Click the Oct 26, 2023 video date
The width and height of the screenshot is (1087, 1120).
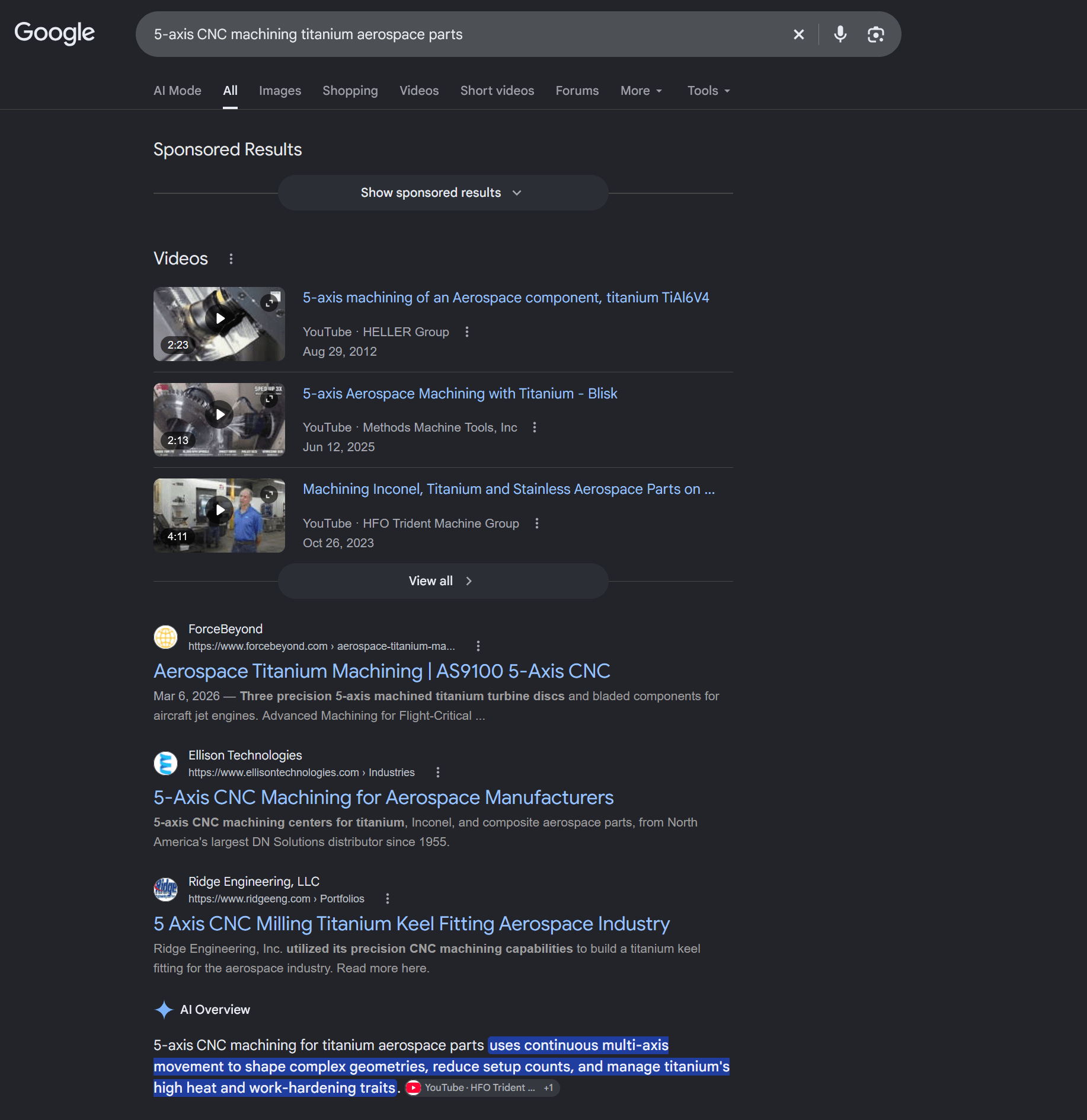pyautogui.click(x=338, y=543)
